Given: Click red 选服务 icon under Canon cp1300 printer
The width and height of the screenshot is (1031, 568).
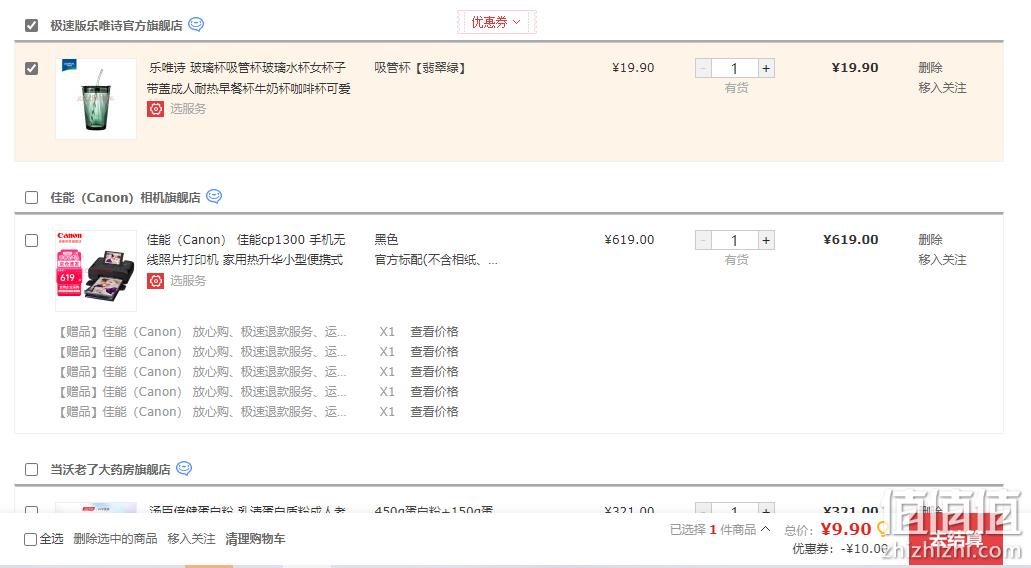Looking at the screenshot, I should point(155,281).
